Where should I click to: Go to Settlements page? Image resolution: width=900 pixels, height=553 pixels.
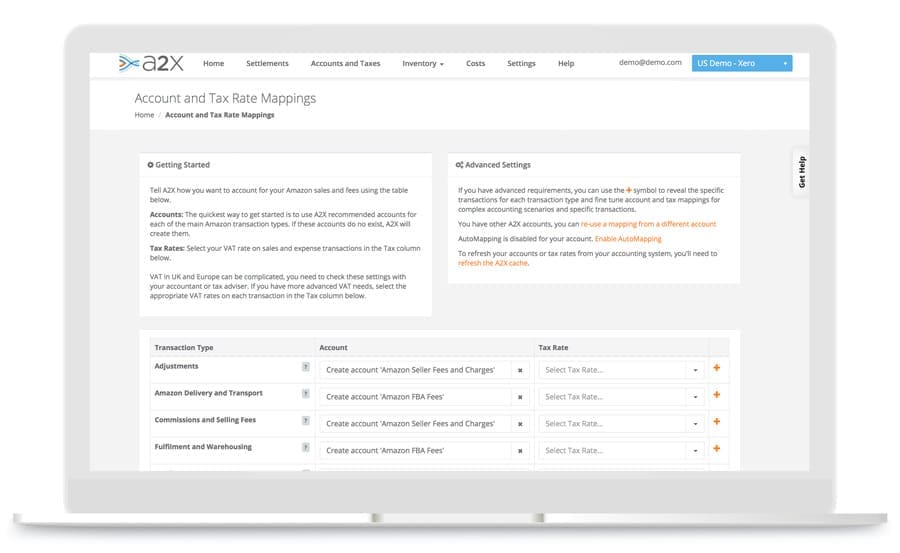[267, 63]
